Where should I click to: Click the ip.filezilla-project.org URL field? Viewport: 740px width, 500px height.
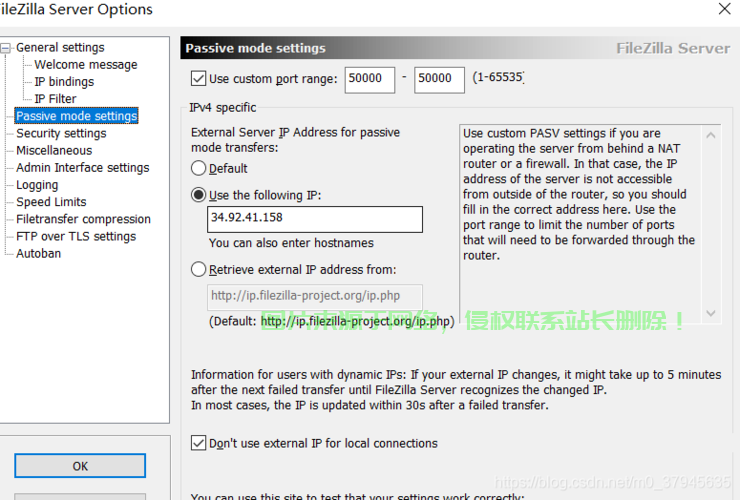[315, 297]
